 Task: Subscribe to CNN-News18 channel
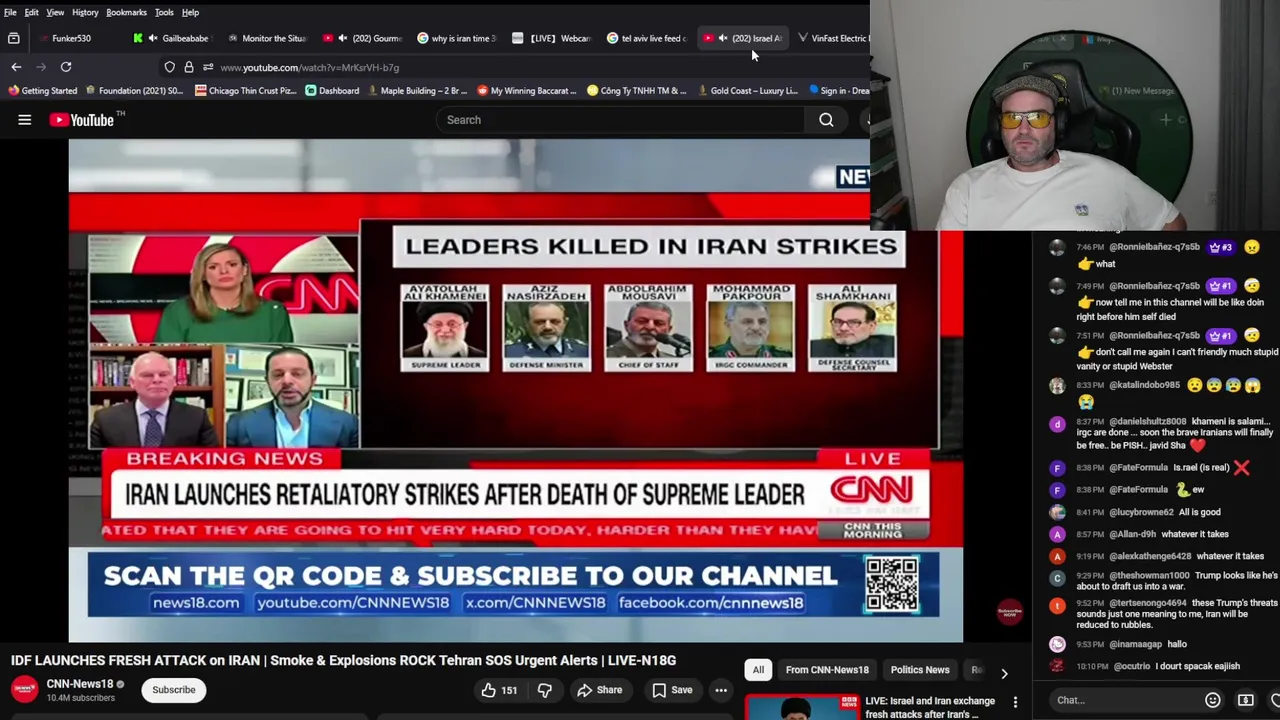(x=174, y=690)
